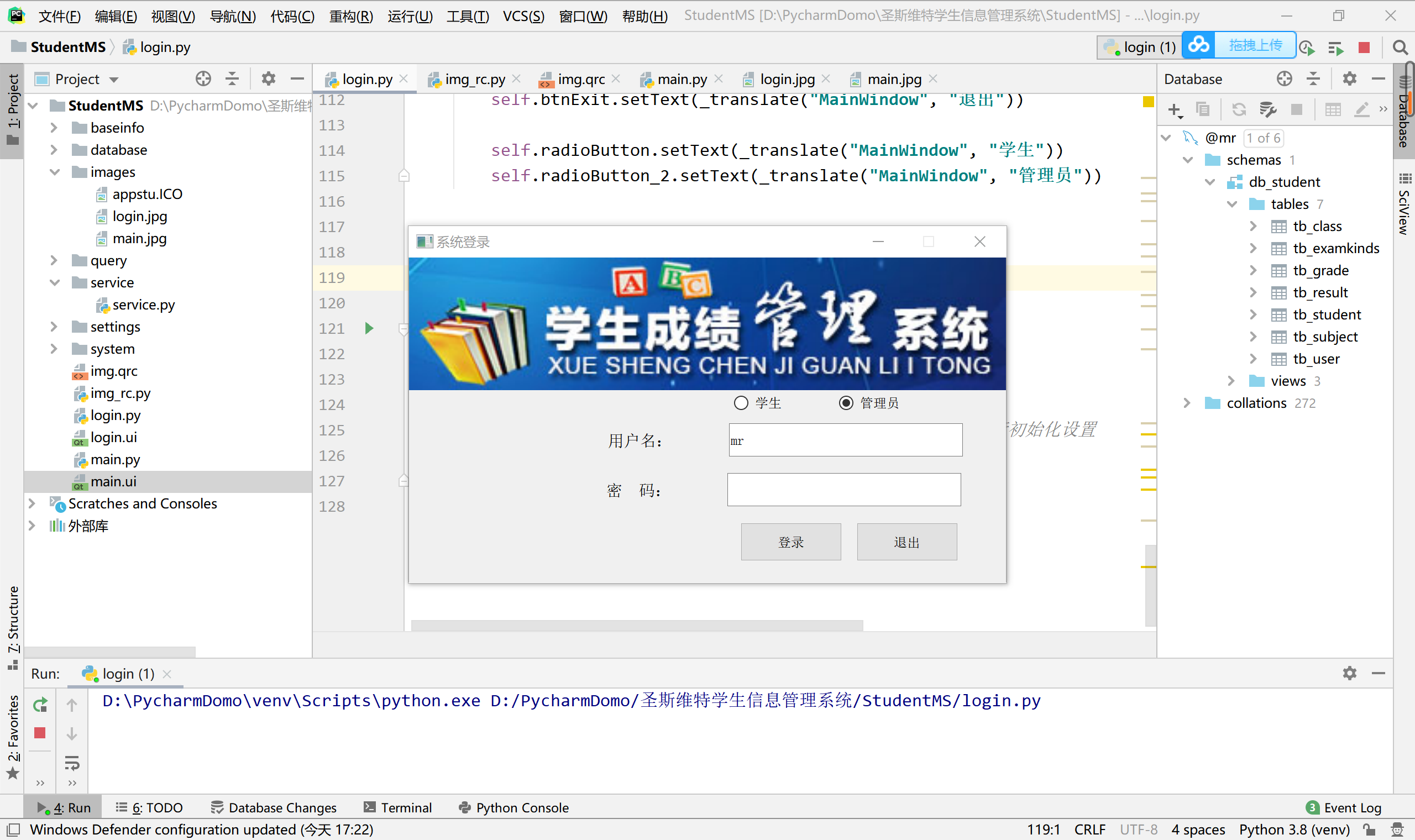This screenshot has height=840, width=1415.
Task: Click the 用户名 input field
Action: point(846,440)
